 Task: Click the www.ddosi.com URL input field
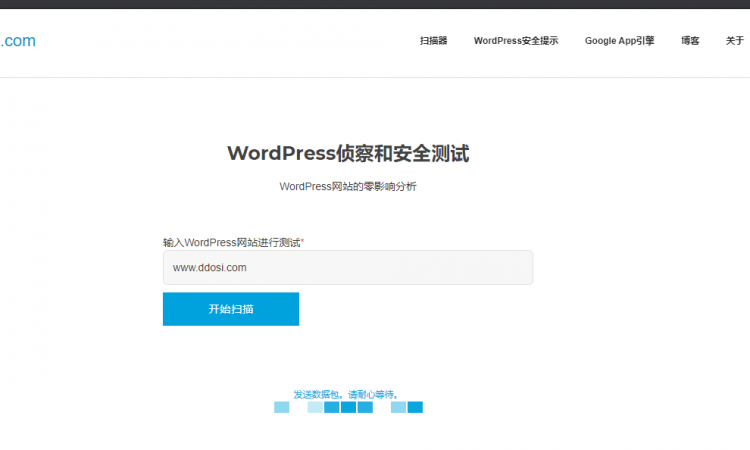(348, 267)
